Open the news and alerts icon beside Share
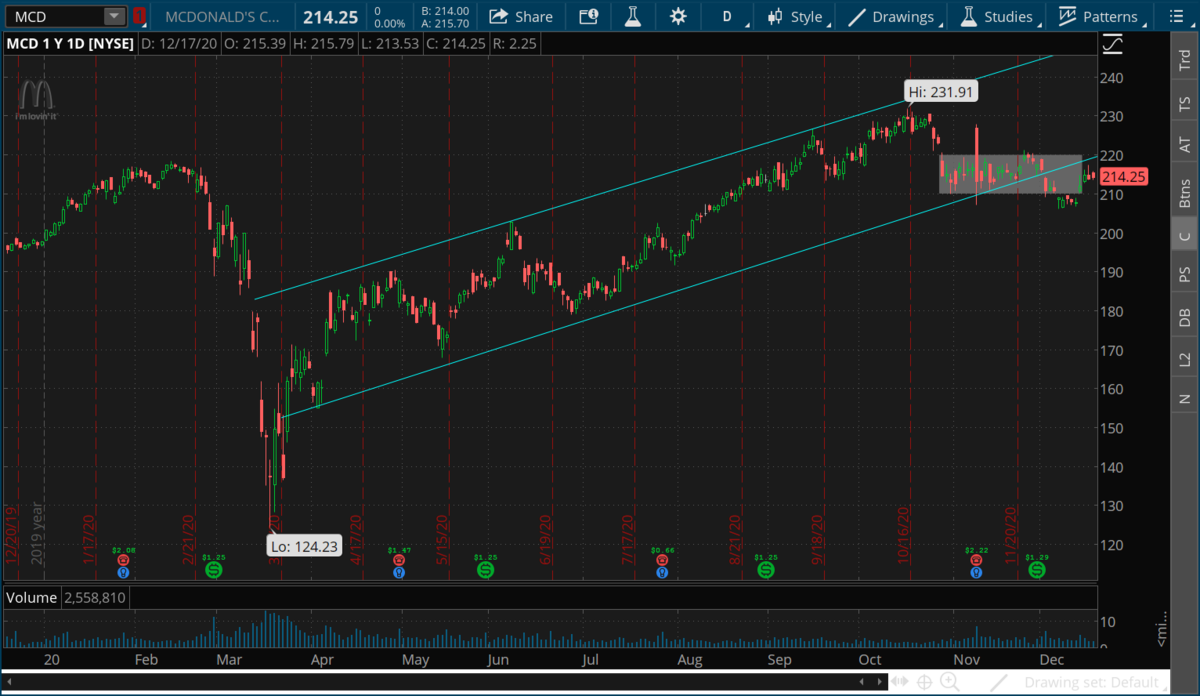This screenshot has height=696, width=1200. pos(588,16)
